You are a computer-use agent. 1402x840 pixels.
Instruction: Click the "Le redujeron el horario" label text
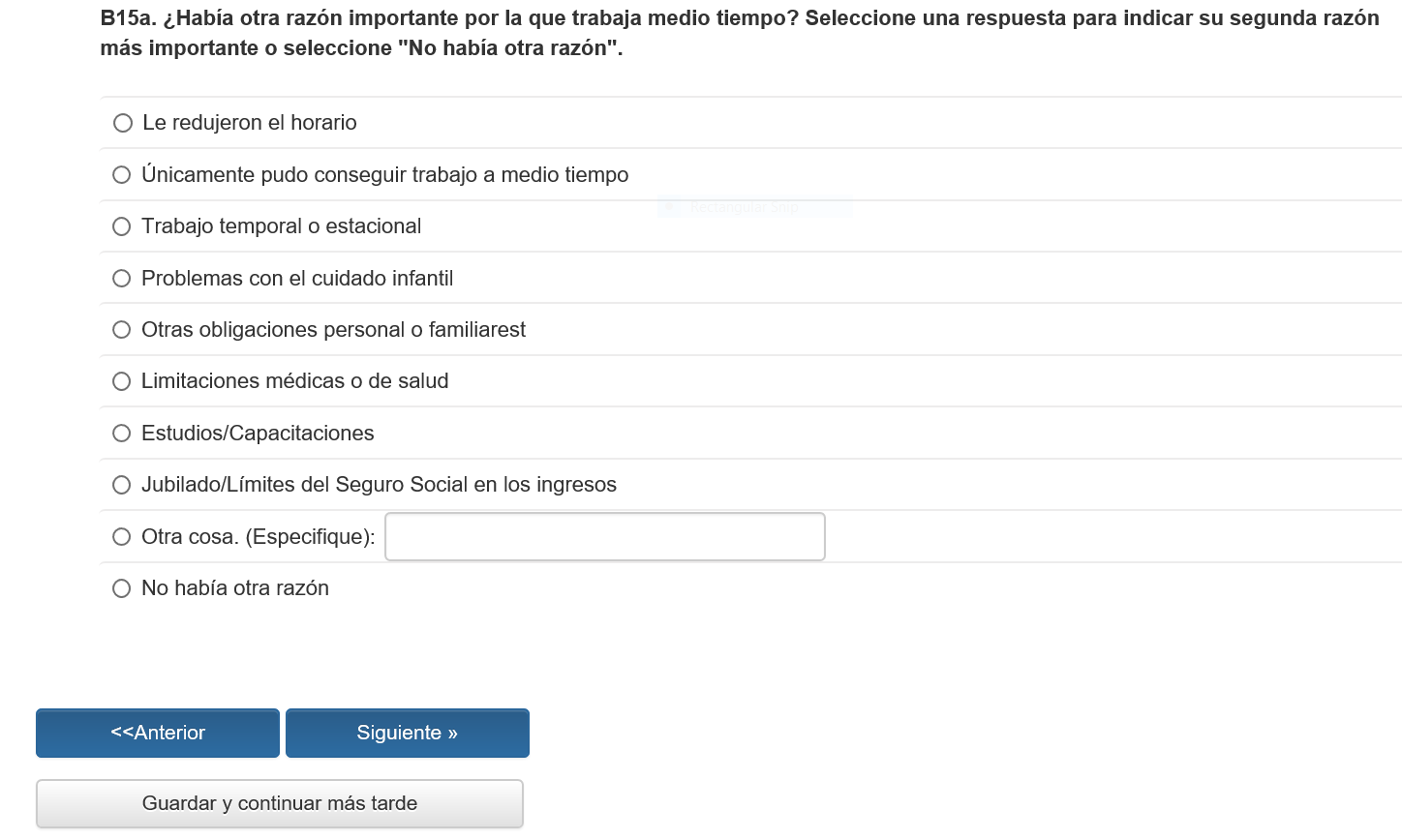coord(250,123)
